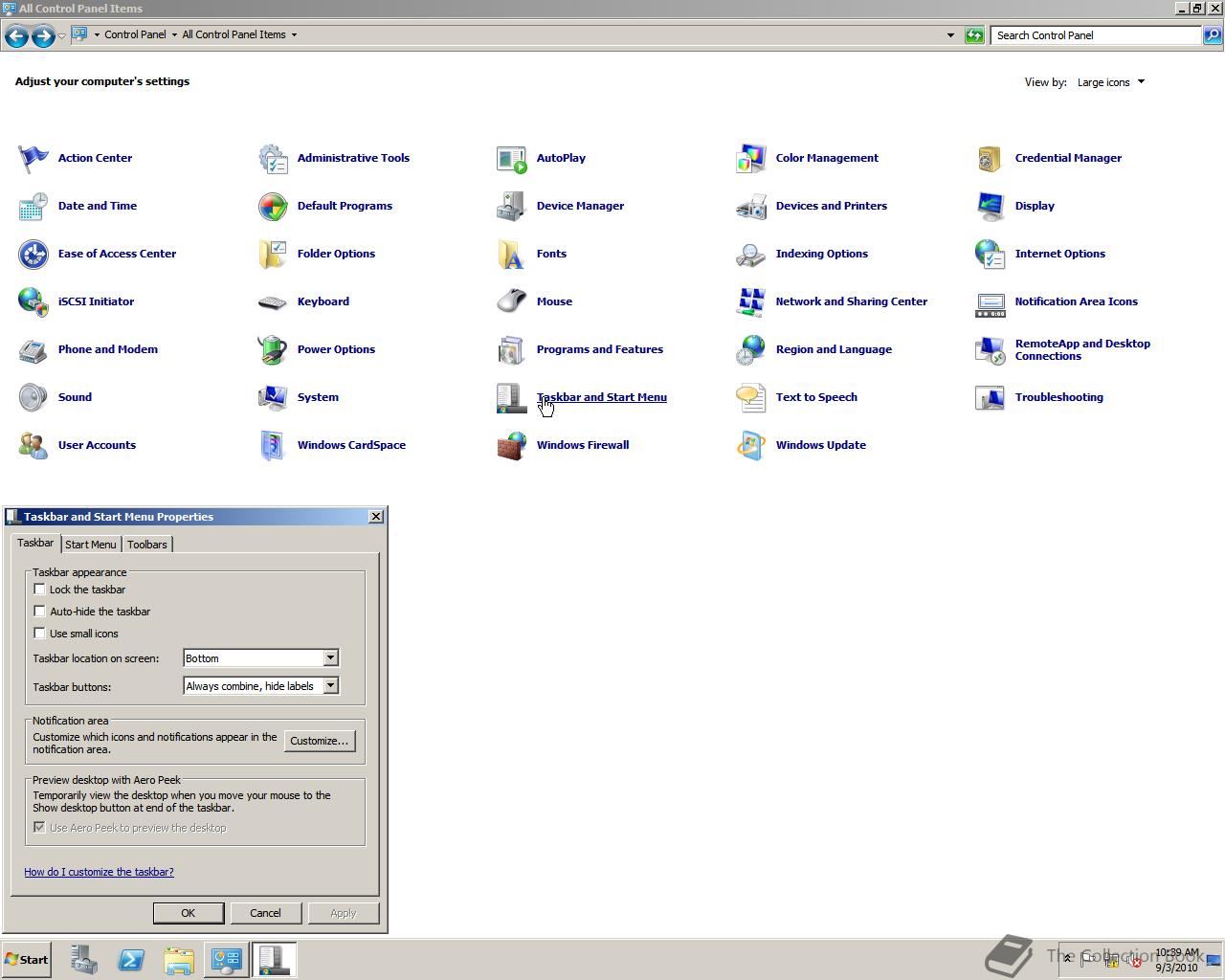Open the Taskbar buttons combo box
The height and width of the screenshot is (980, 1225).
pyautogui.click(x=260, y=685)
